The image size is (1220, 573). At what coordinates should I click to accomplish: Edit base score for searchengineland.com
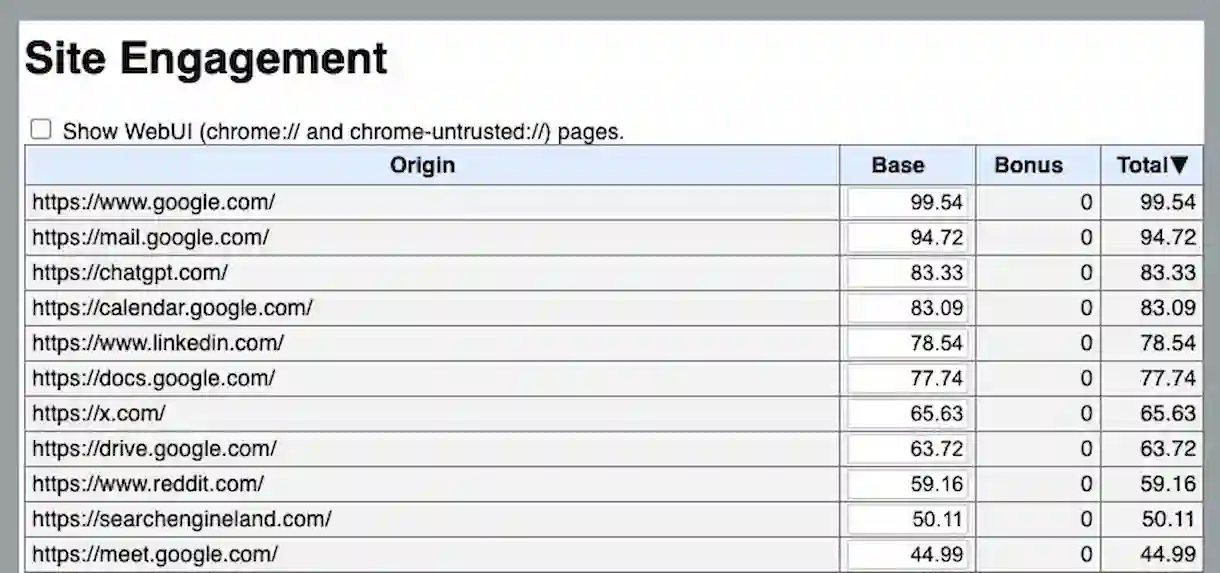pos(907,519)
